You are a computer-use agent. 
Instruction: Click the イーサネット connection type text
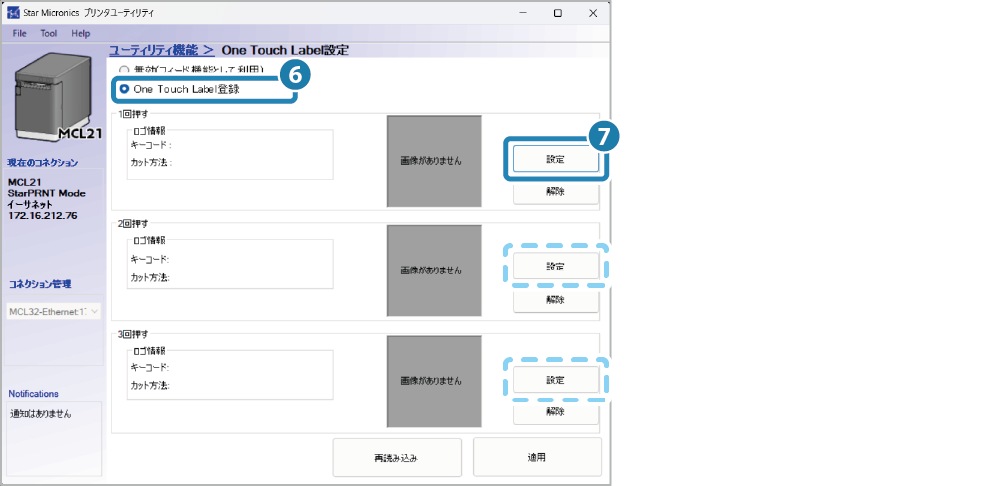click(x=30, y=205)
